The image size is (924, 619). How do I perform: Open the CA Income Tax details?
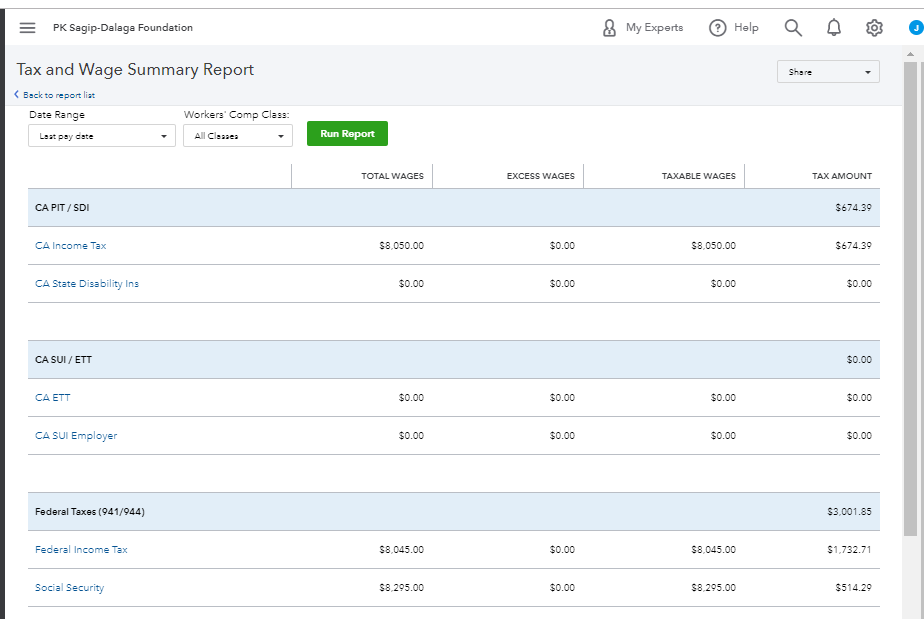[x=70, y=245]
